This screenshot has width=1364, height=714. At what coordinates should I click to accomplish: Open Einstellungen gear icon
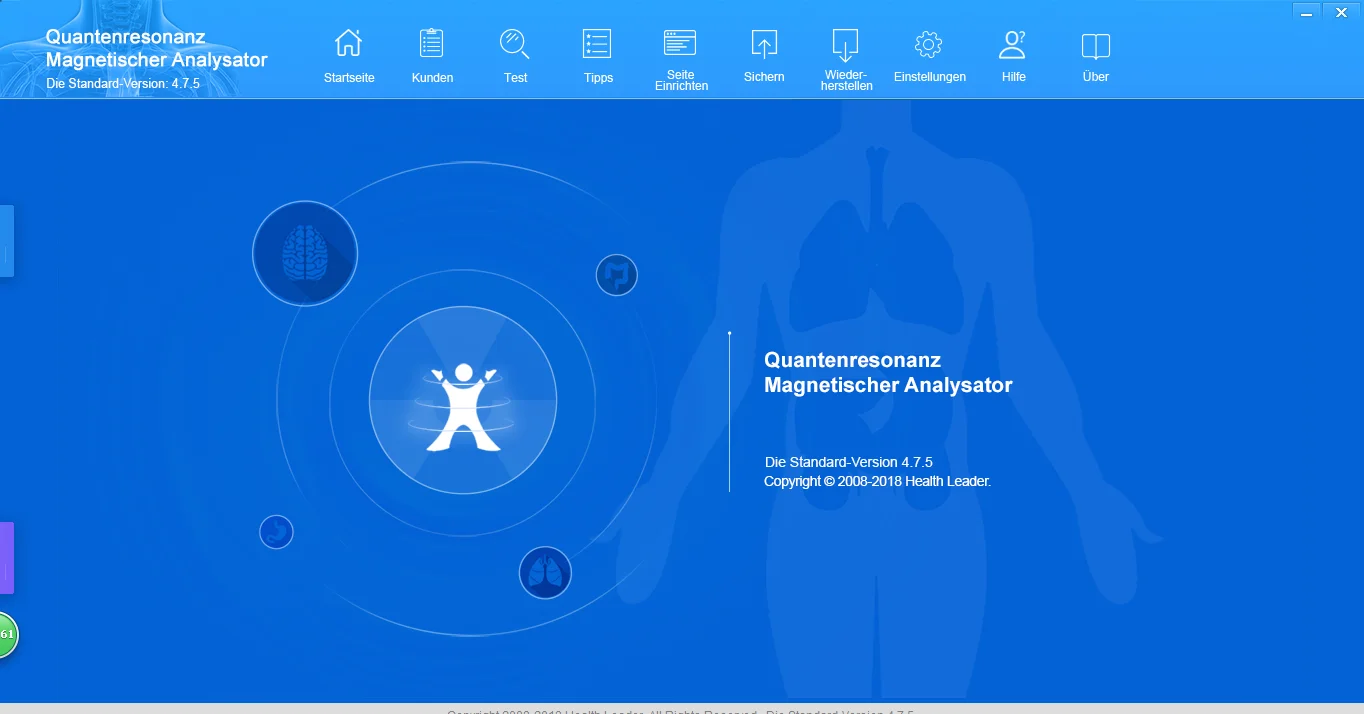(929, 44)
